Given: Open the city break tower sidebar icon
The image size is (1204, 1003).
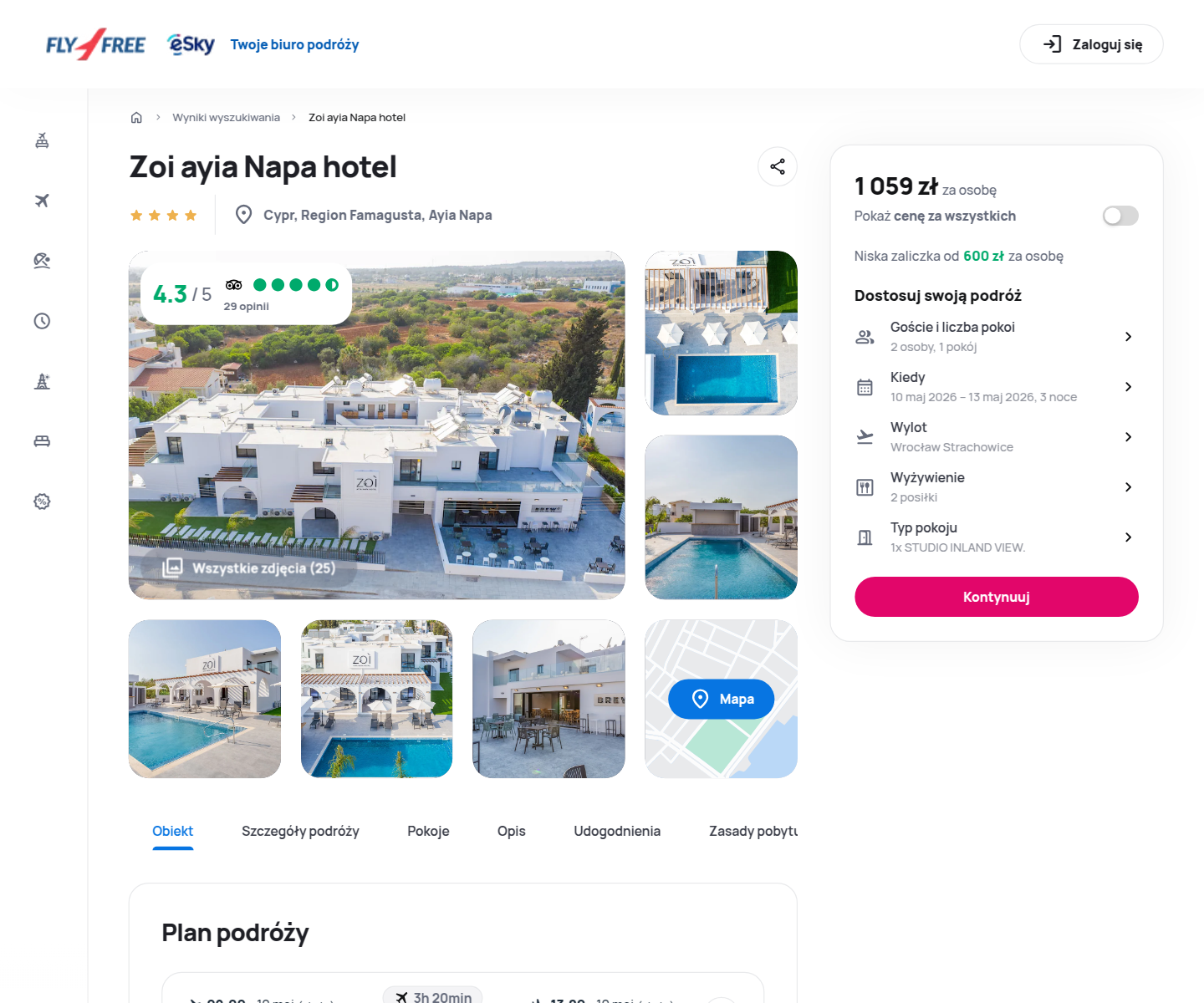Looking at the screenshot, I should [42, 381].
